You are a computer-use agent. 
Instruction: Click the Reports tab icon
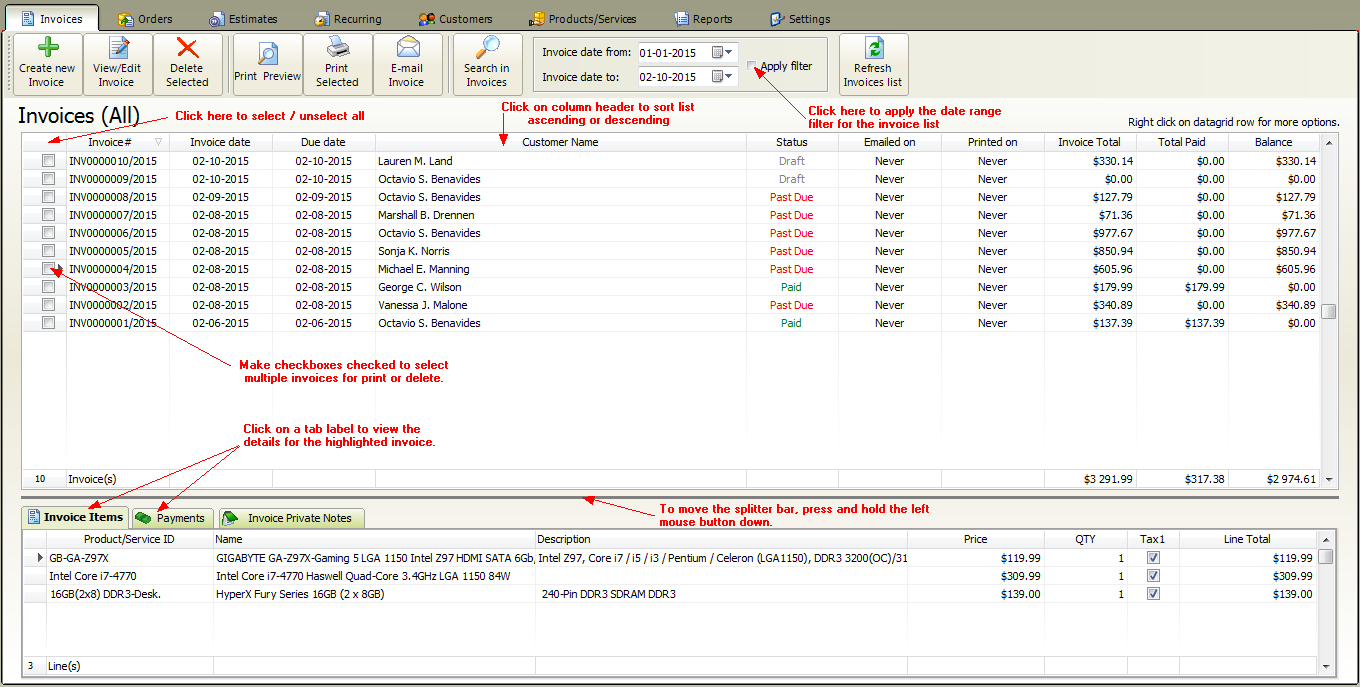click(x=682, y=19)
